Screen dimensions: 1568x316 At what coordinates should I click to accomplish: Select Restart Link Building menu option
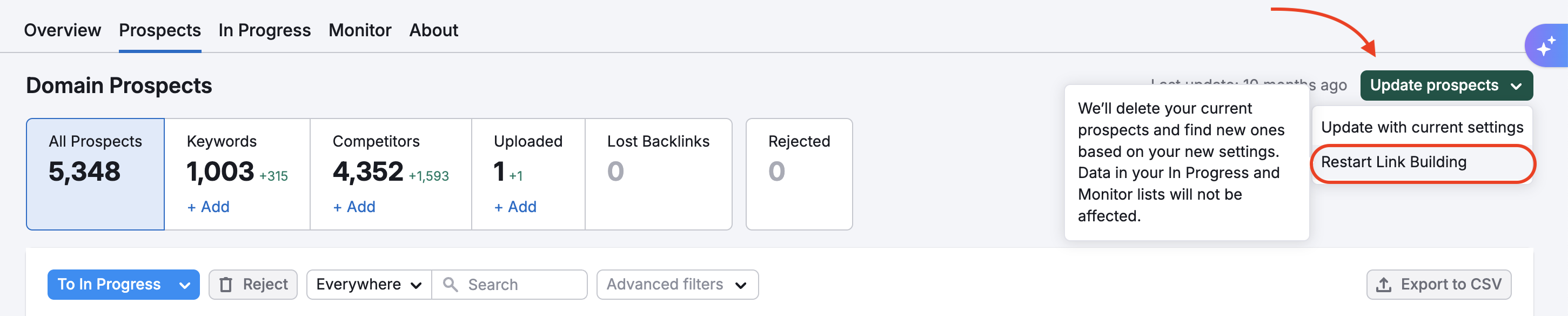1393,162
